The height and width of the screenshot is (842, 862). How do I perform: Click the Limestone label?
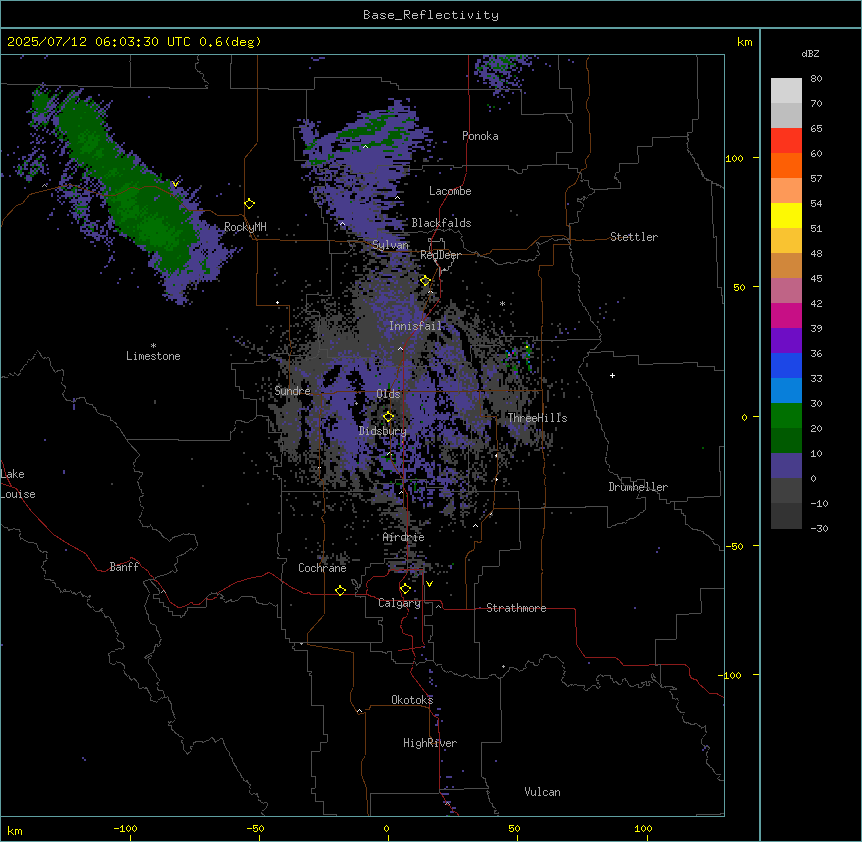click(x=153, y=356)
